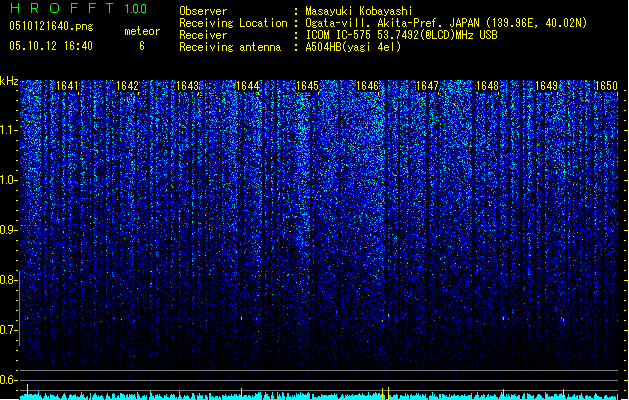The image size is (629, 400).
Task: Click yellow meteor marker below the 1649 tick
Action: click(x=563, y=393)
